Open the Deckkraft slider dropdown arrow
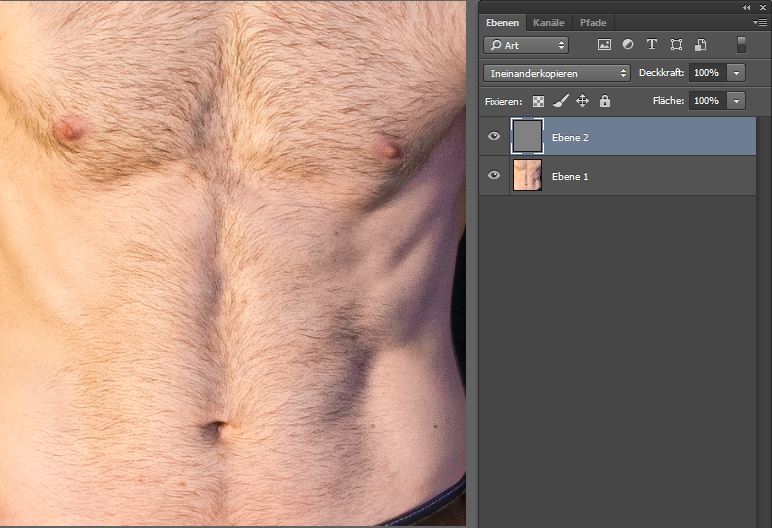 tap(737, 73)
